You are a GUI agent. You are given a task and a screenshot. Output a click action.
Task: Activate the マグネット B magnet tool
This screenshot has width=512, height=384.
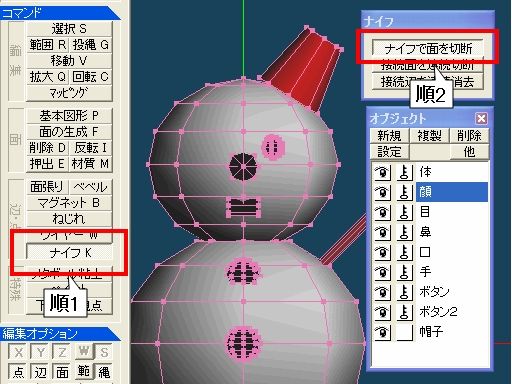[x=69, y=203]
